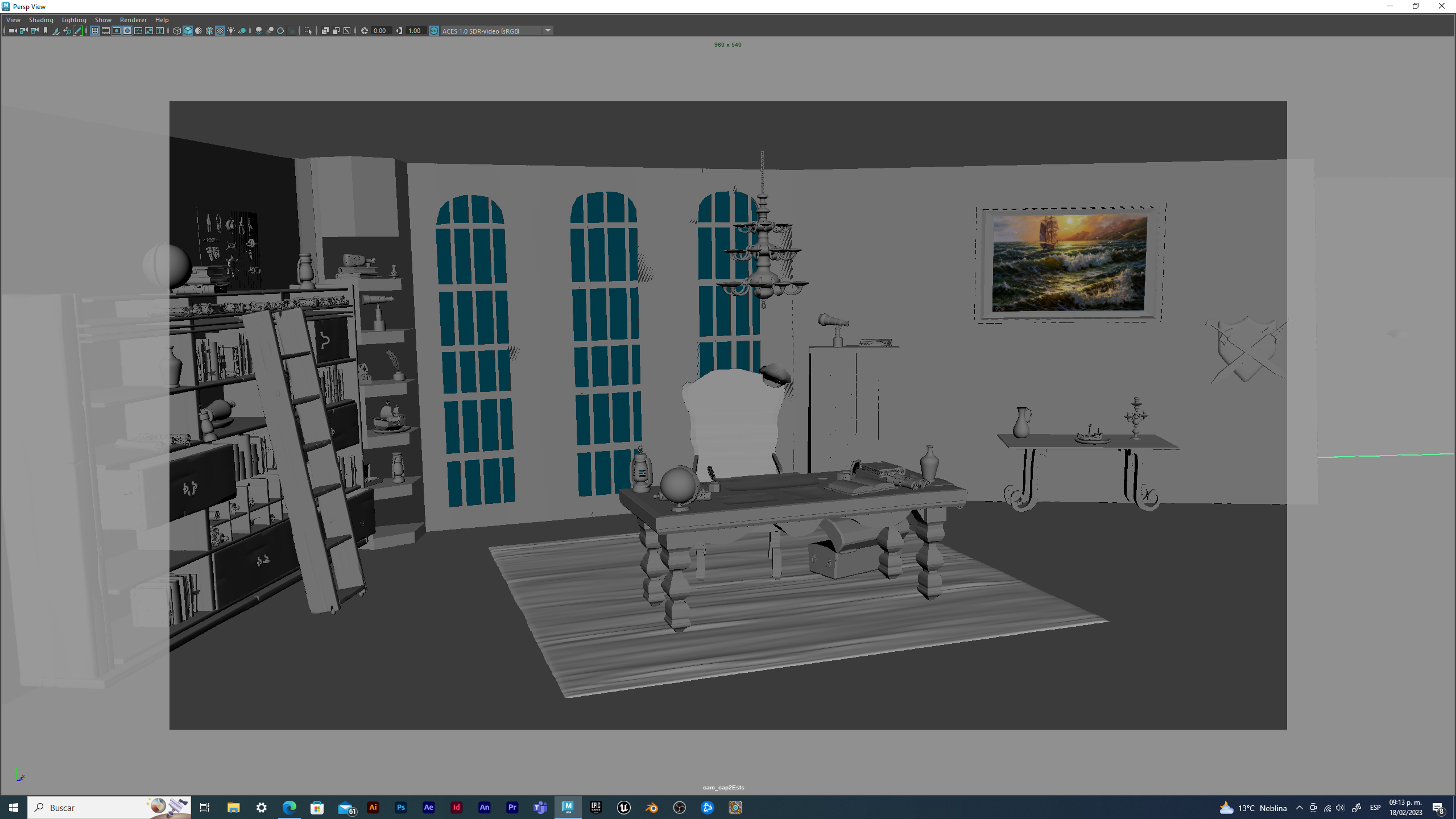This screenshot has width=1456, height=819.
Task: Click the Select Camera icon
Action: click(x=13, y=31)
